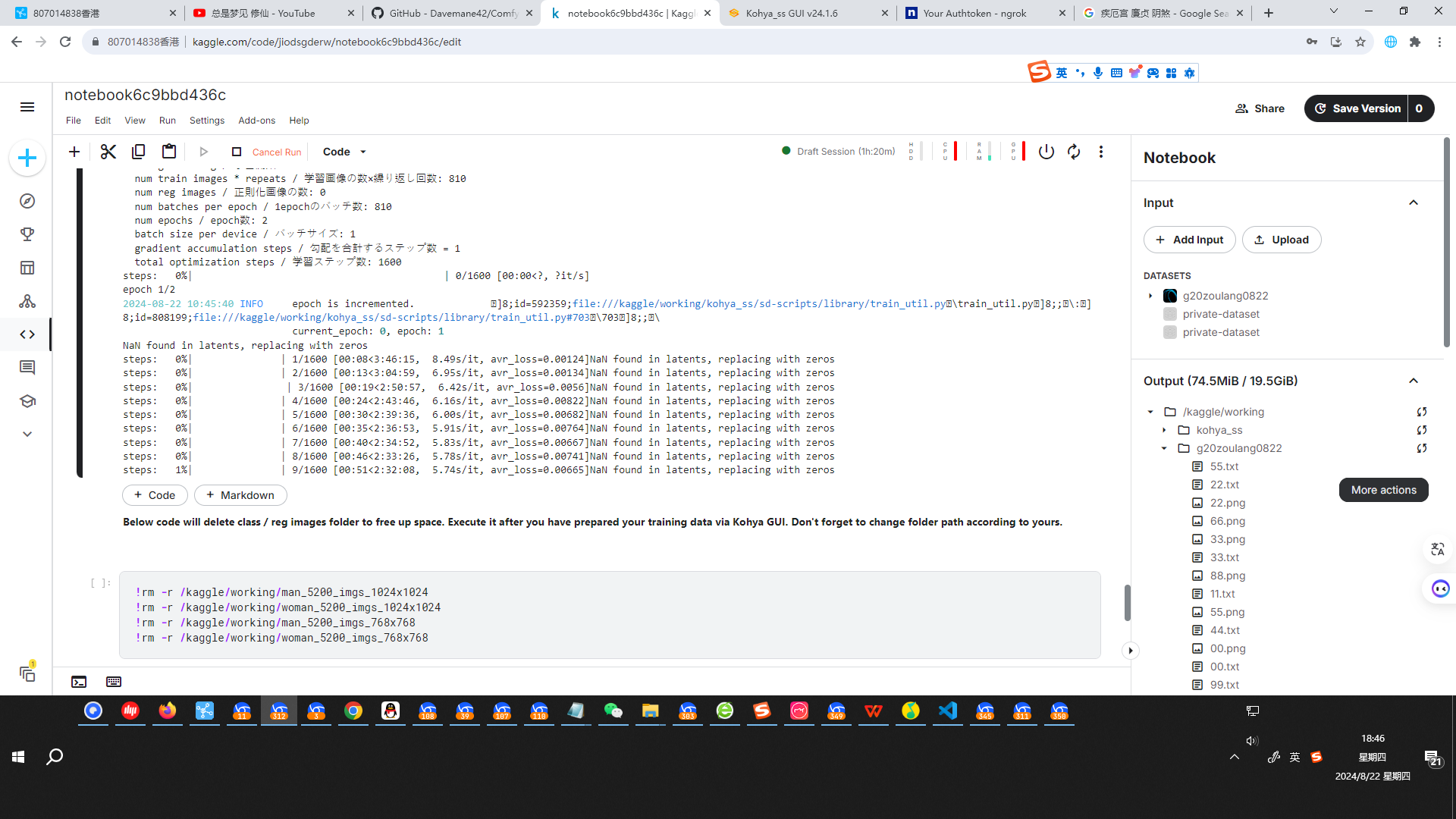Collapse the Input section chevron
Screen dimensions: 1456x819
click(x=1414, y=202)
